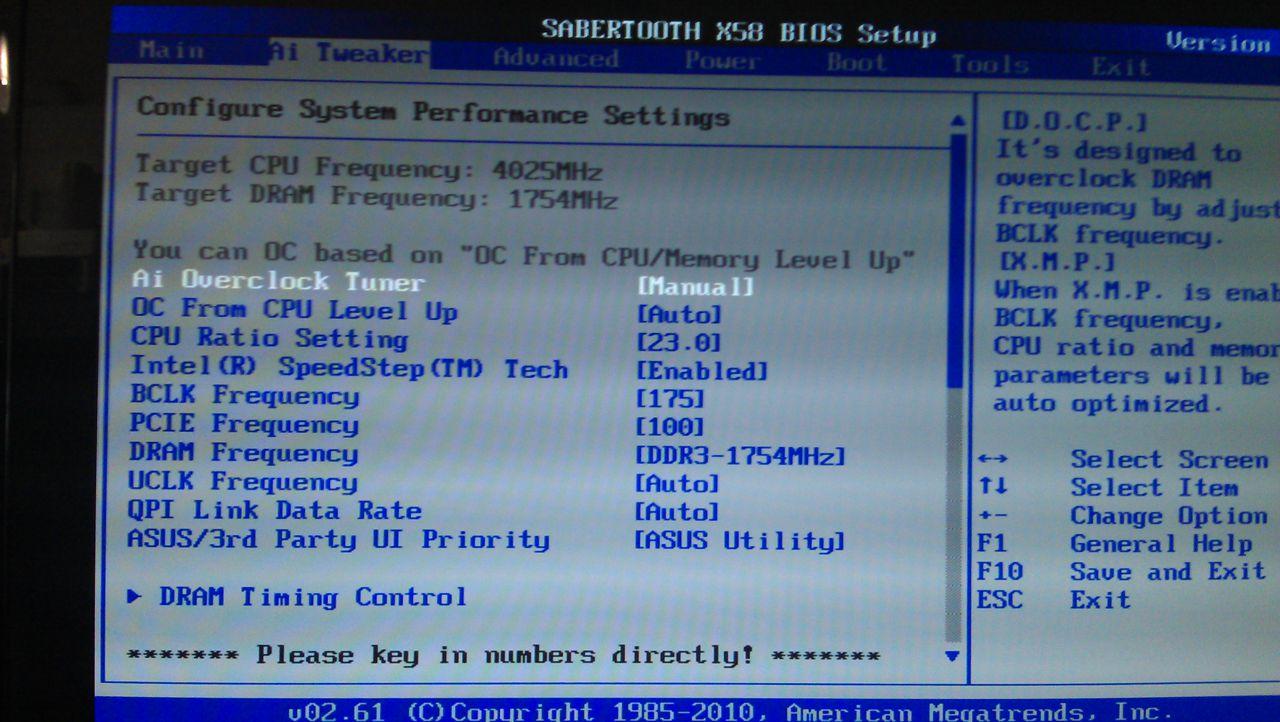The width and height of the screenshot is (1280, 722).
Task: Open the Tools tab
Action: [990, 65]
